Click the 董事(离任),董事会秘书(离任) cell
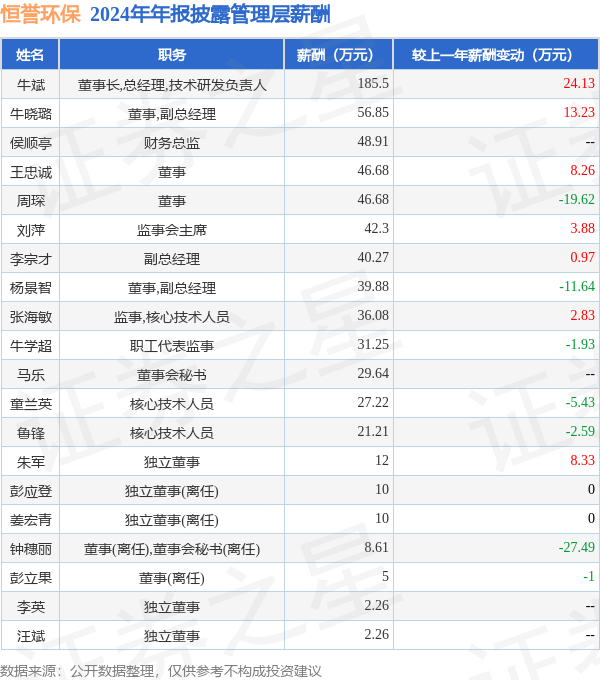This screenshot has height=680, width=600. coord(172,549)
